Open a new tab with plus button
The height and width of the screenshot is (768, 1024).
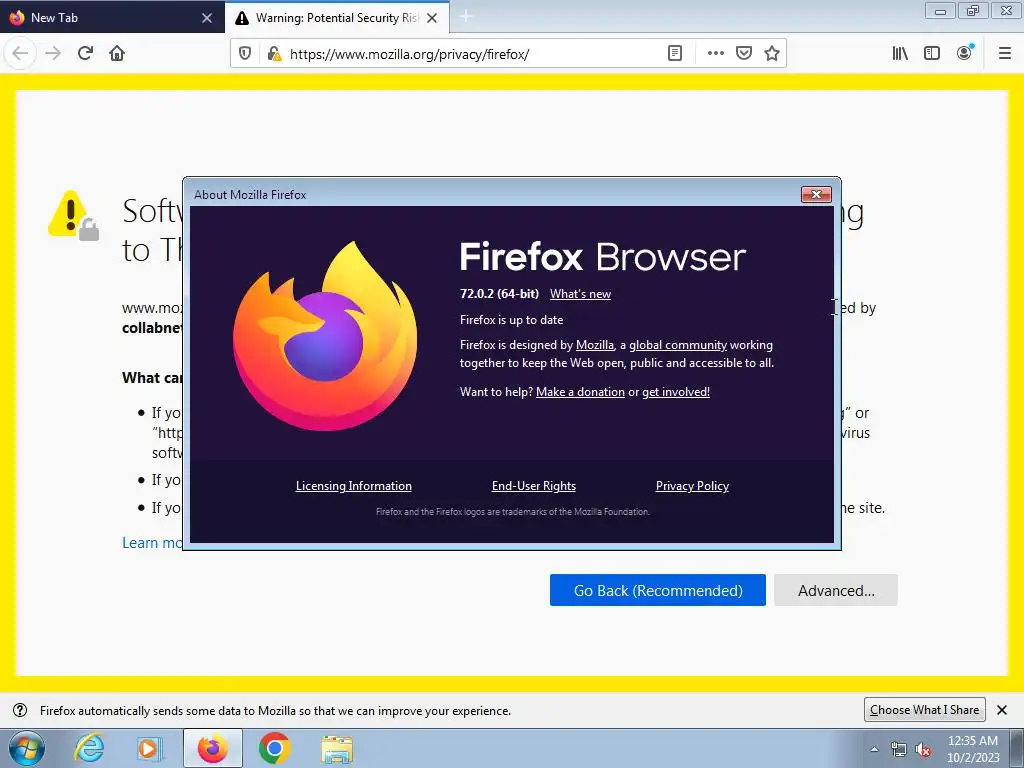[466, 16]
